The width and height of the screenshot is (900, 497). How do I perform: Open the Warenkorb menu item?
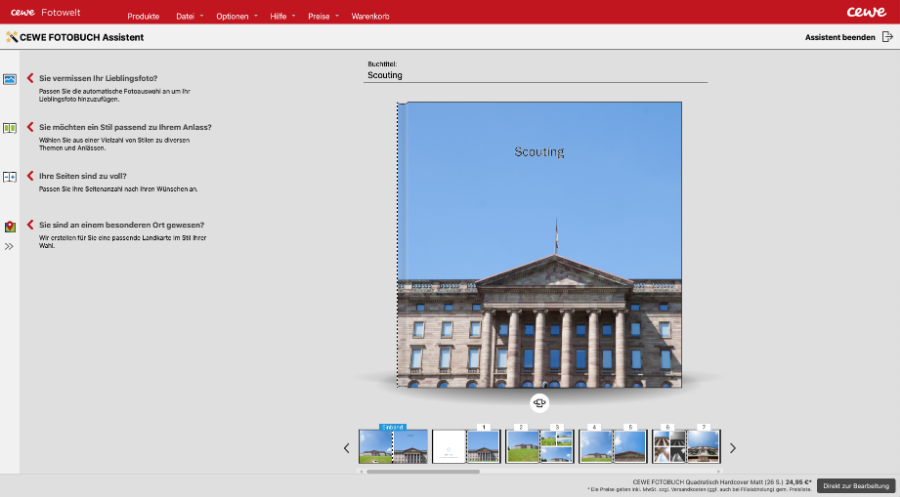(370, 17)
